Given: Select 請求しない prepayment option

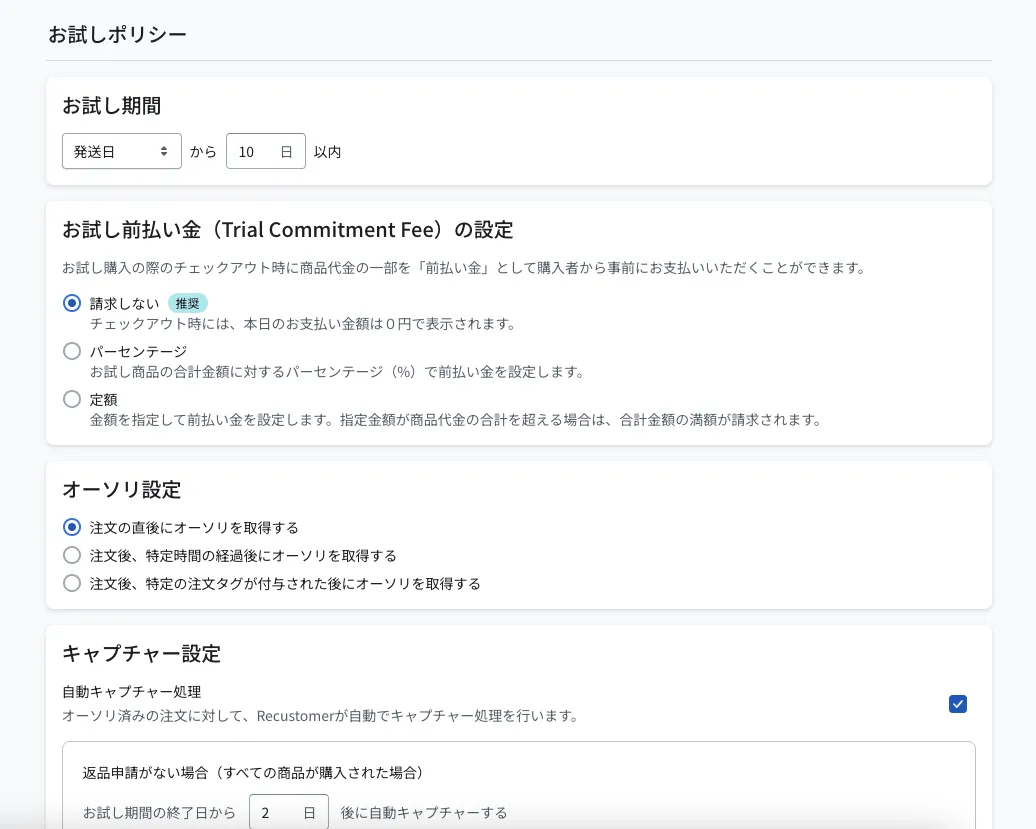Looking at the screenshot, I should pos(72,303).
